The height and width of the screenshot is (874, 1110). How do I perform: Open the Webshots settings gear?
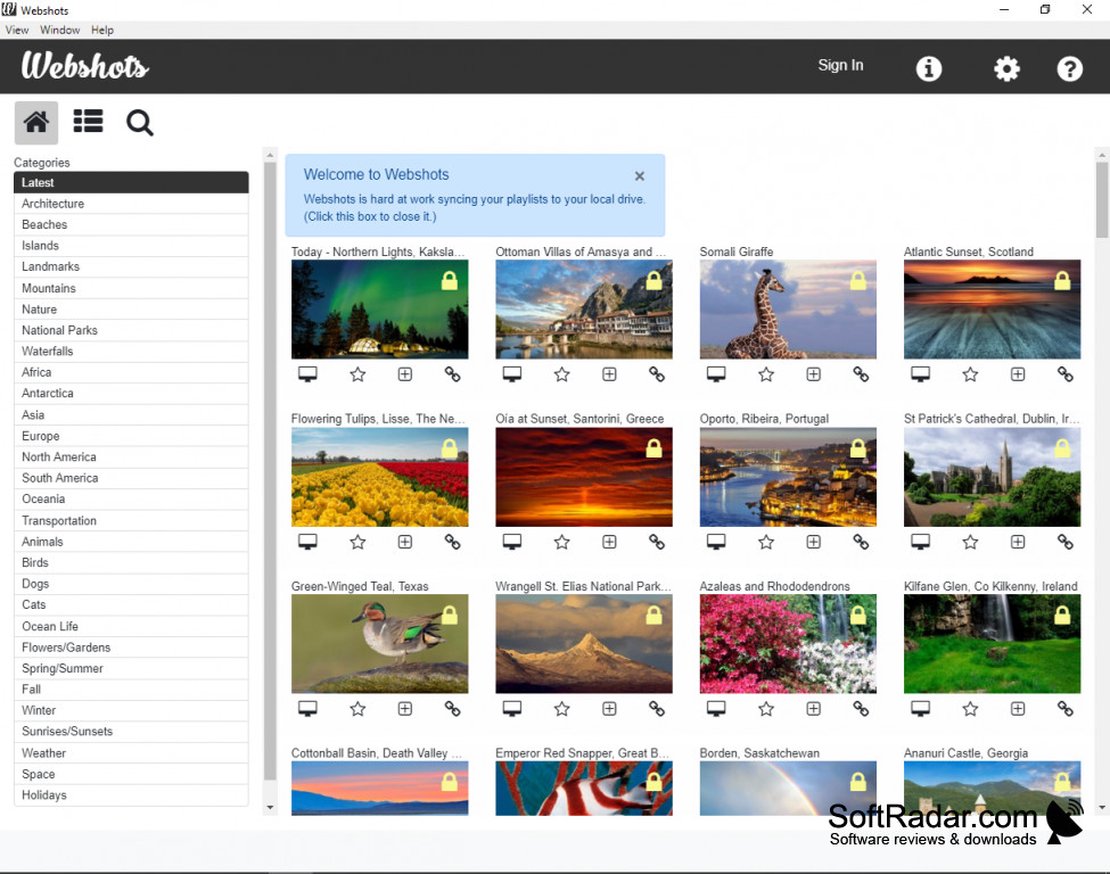tap(1006, 68)
